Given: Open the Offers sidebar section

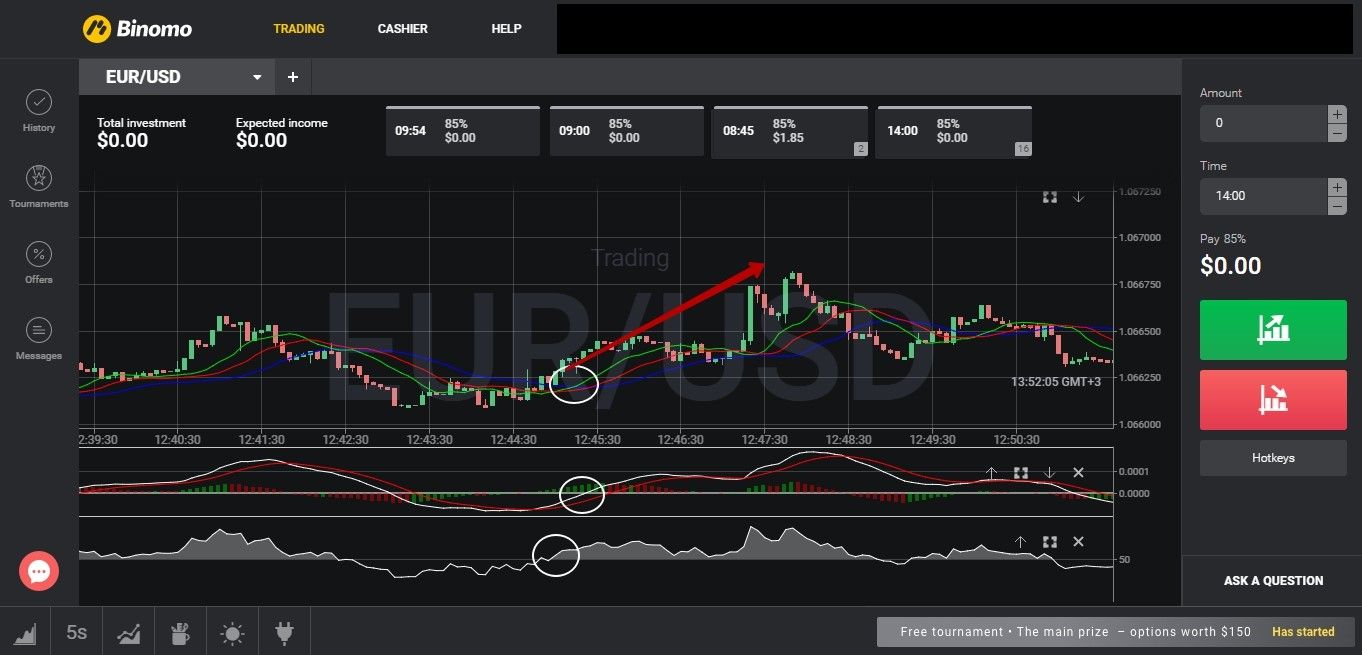Looking at the screenshot, I should [39, 263].
